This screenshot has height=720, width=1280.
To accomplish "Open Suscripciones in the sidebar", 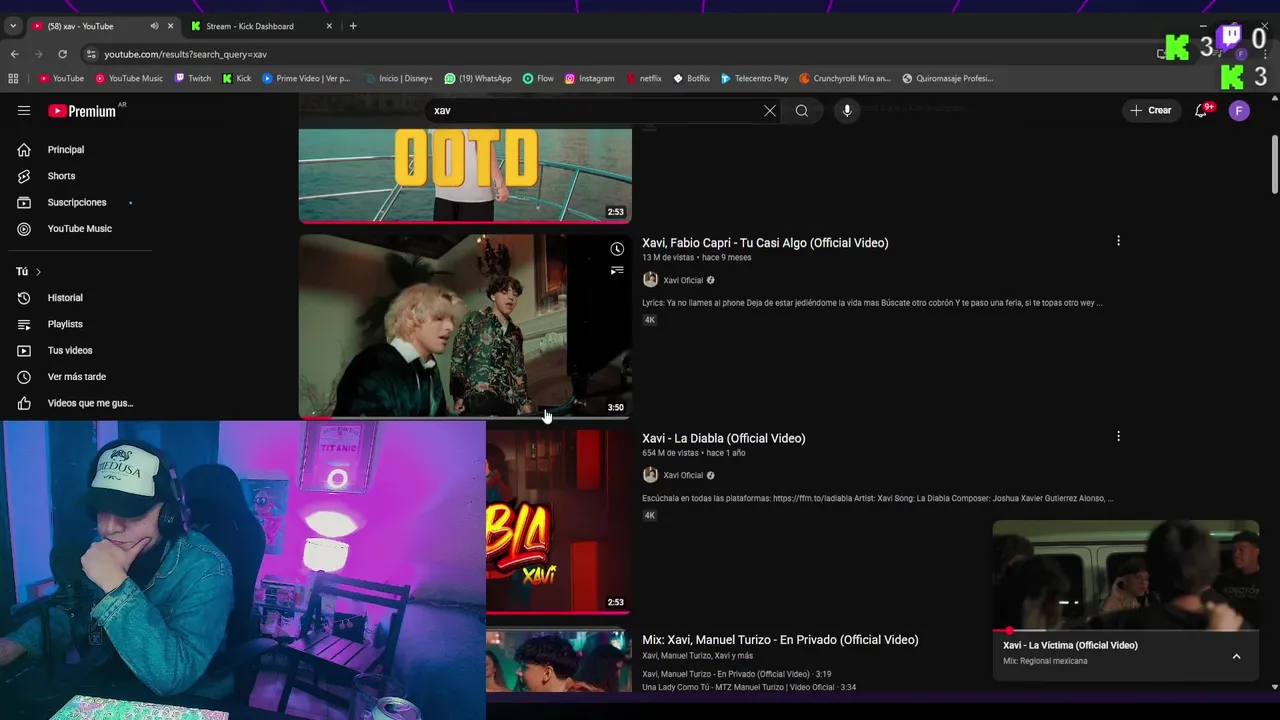I will coord(75,202).
